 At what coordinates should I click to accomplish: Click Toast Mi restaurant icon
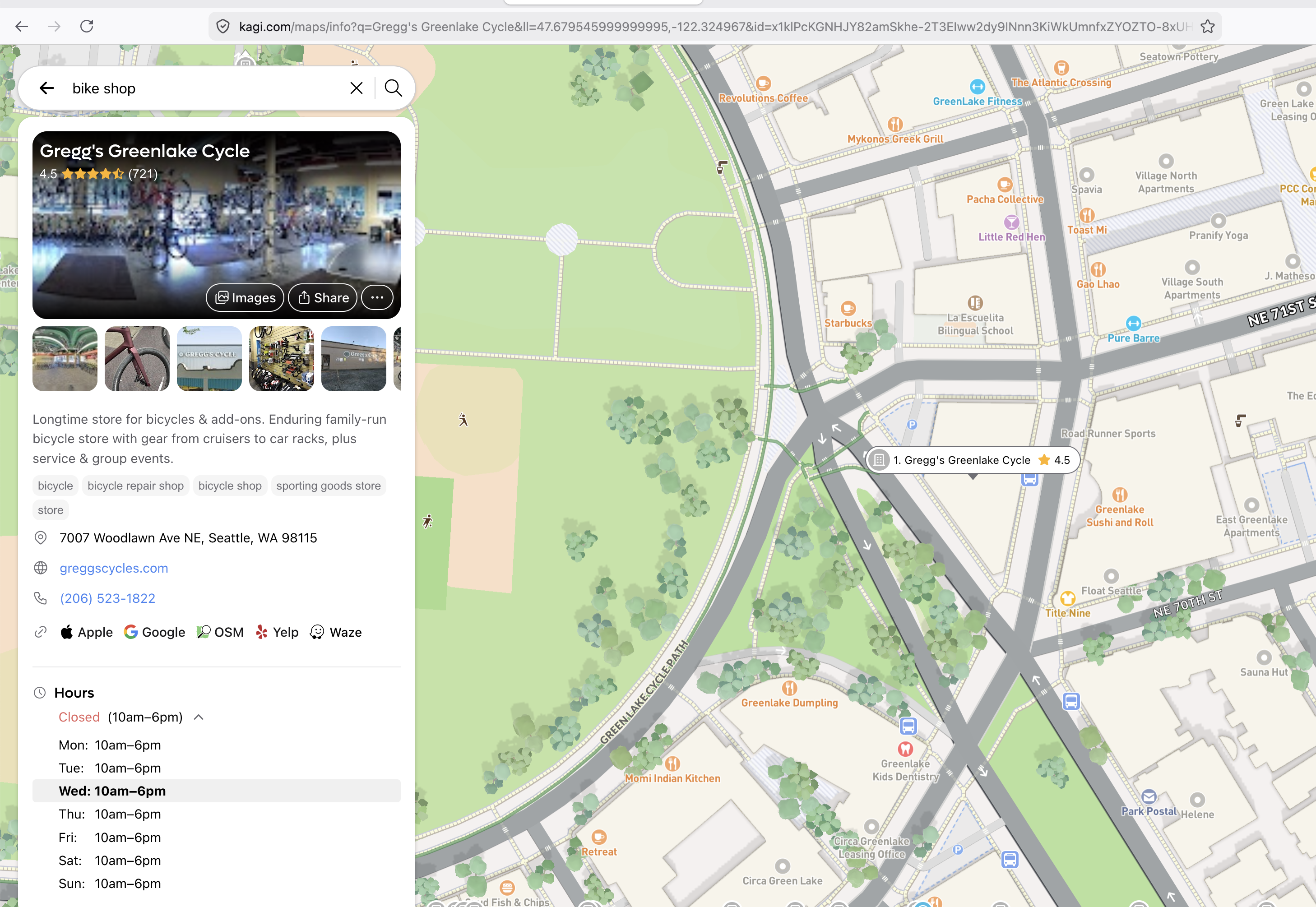pos(1086,215)
